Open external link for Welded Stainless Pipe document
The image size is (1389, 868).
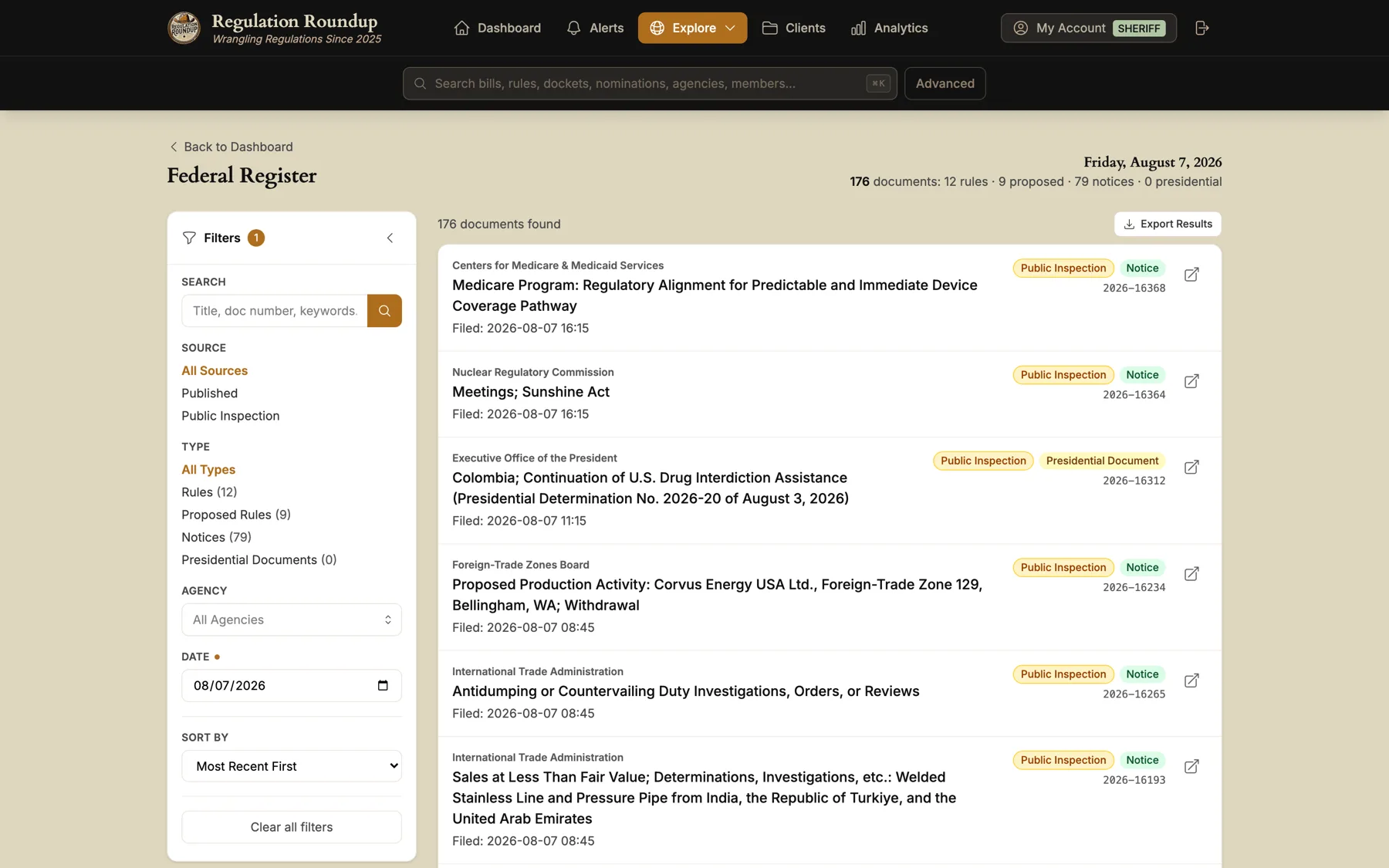click(x=1191, y=765)
